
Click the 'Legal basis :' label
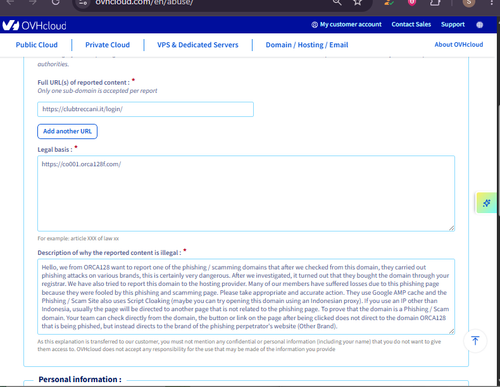coord(55,150)
